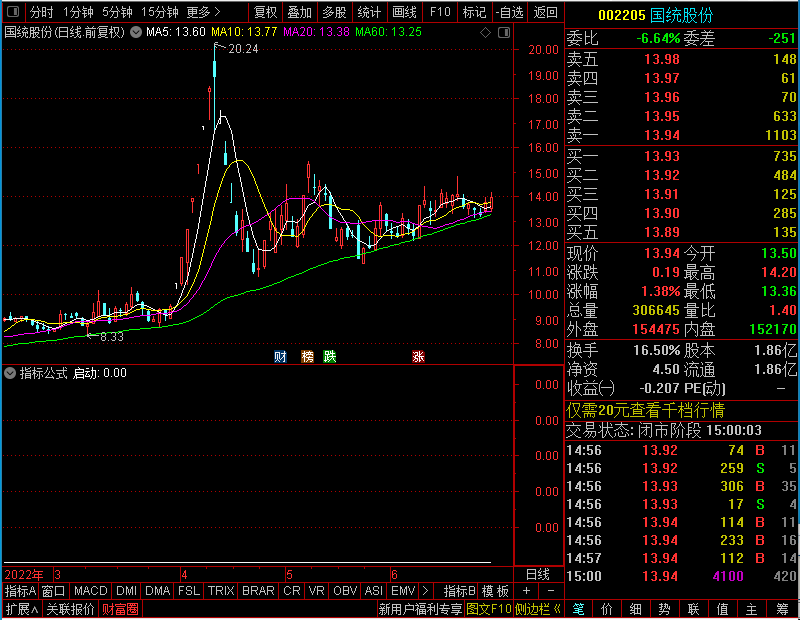Click the plus zoom button on indicator bar

pyautogui.click(x=527, y=591)
